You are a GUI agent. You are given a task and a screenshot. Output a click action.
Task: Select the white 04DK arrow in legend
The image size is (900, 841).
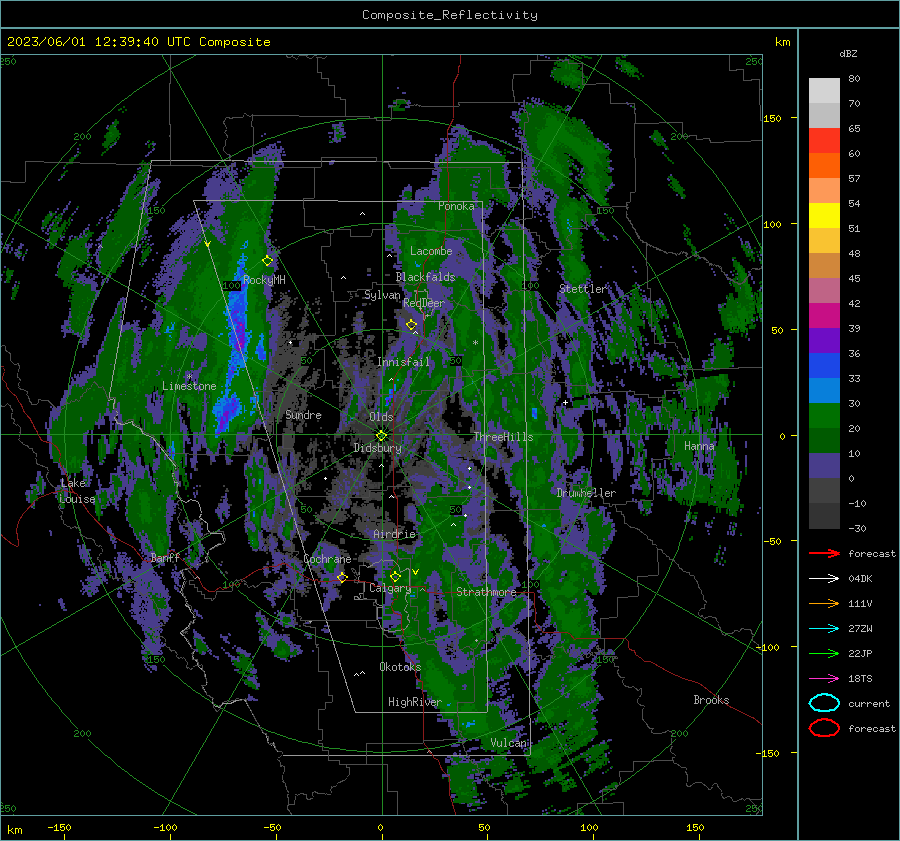pyautogui.click(x=824, y=579)
